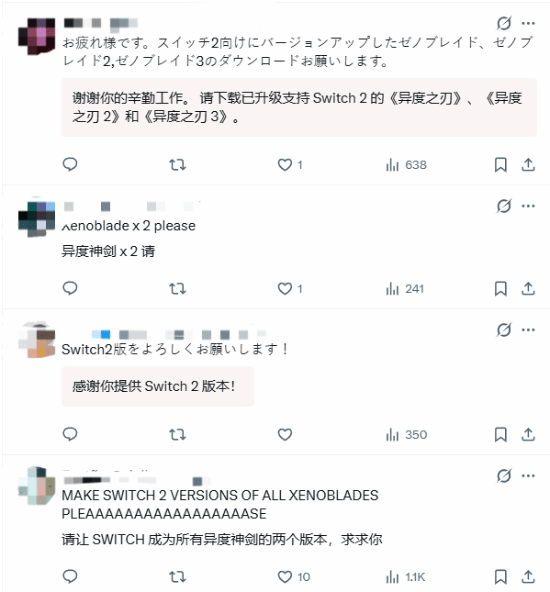
Task: Open Grok icon on first post
Action: click(504, 23)
